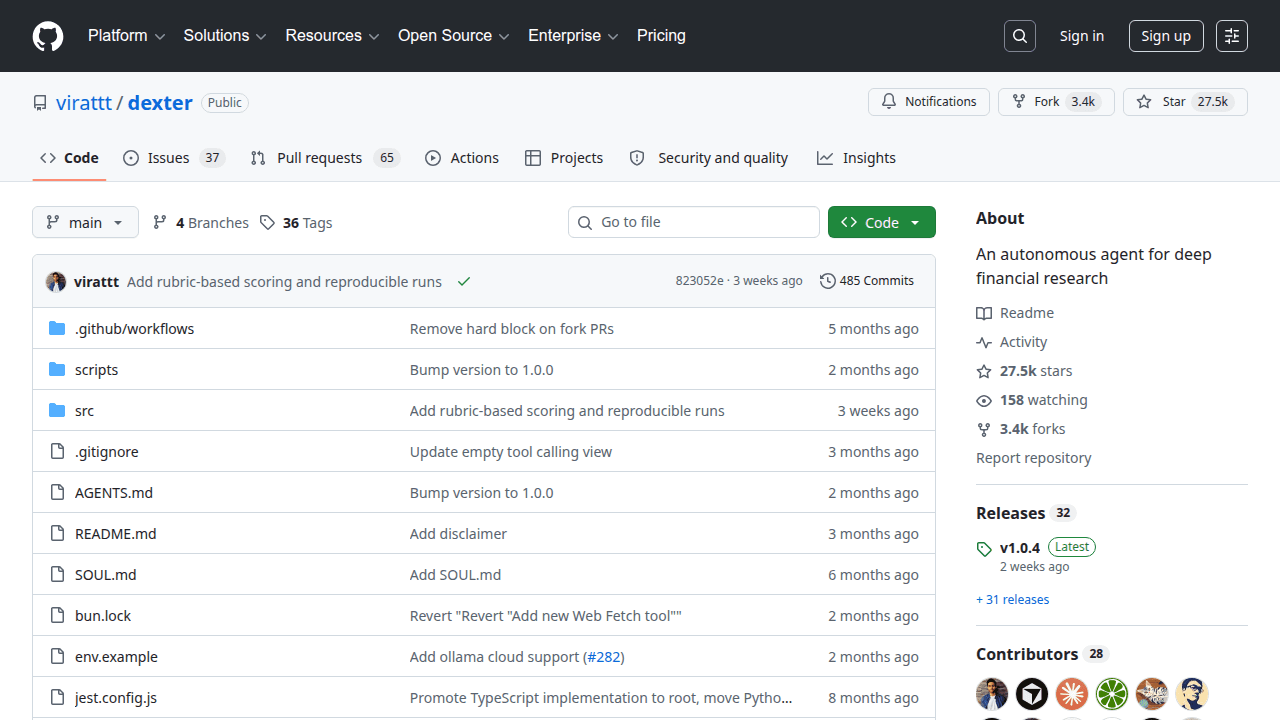Open the Activity link in About
Image resolution: width=1280 pixels, height=720 pixels.
coord(1012,342)
